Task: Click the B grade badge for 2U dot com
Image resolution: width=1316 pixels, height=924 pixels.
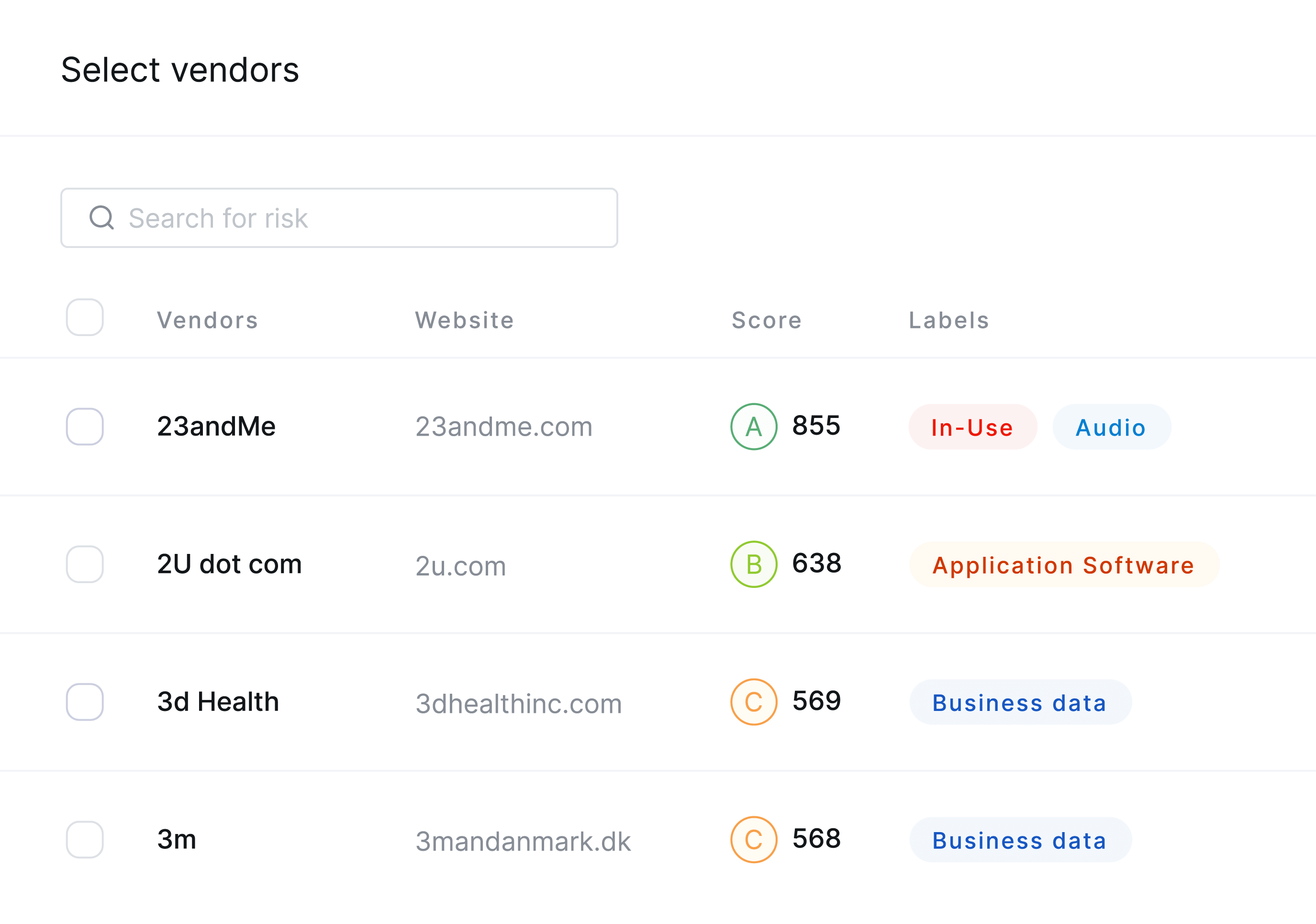Action: tap(754, 564)
